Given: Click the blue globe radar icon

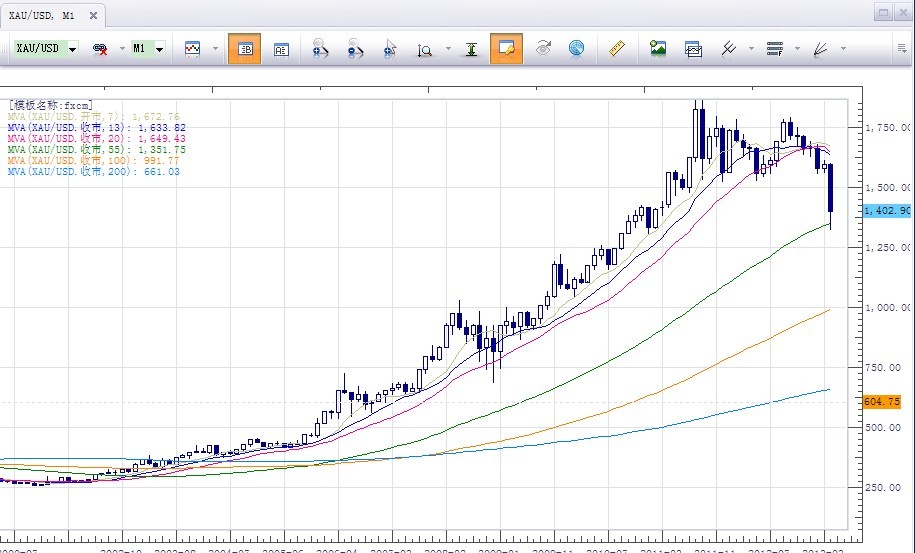Looking at the screenshot, I should [x=576, y=48].
